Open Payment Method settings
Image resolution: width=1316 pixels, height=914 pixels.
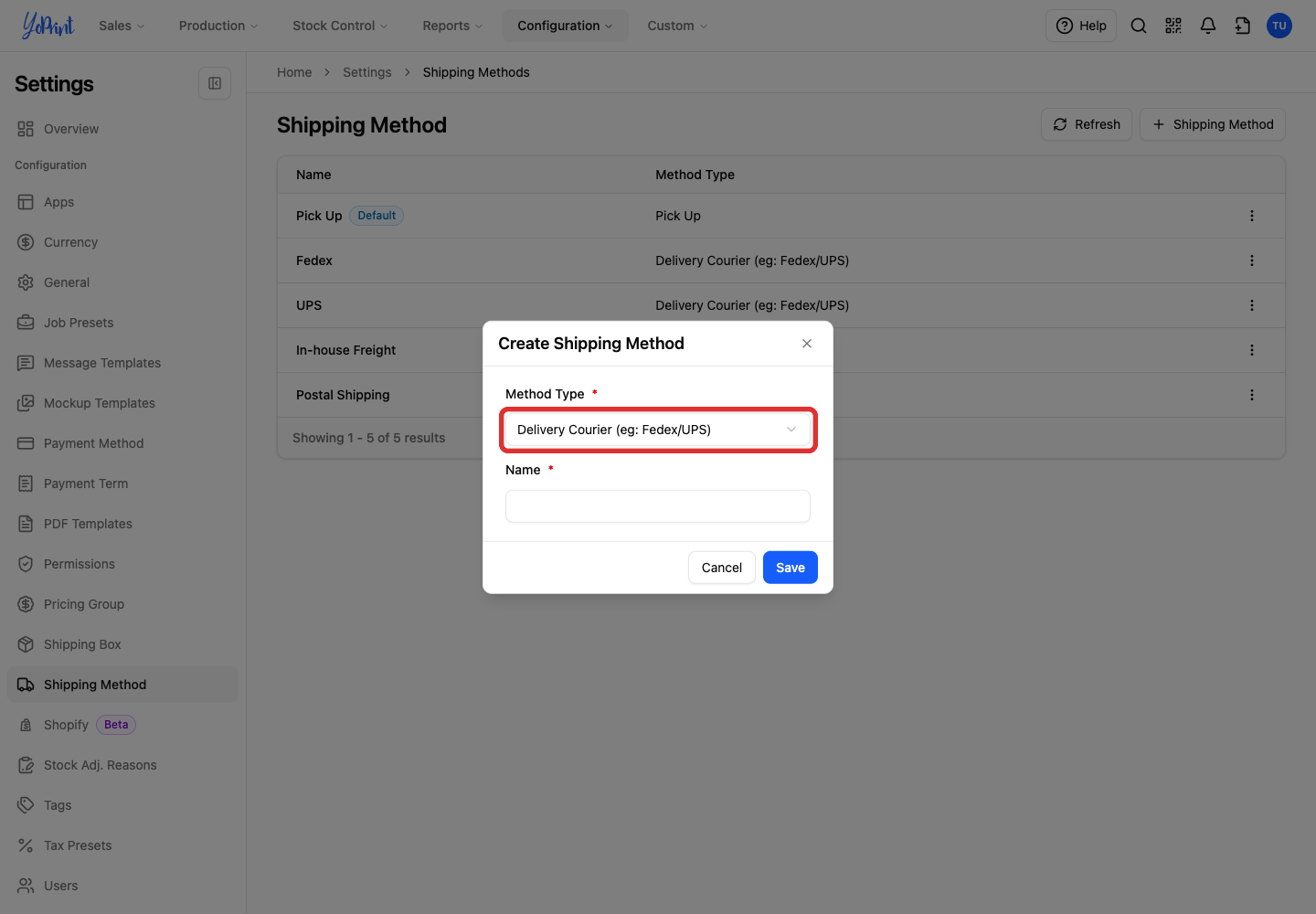tap(122, 443)
